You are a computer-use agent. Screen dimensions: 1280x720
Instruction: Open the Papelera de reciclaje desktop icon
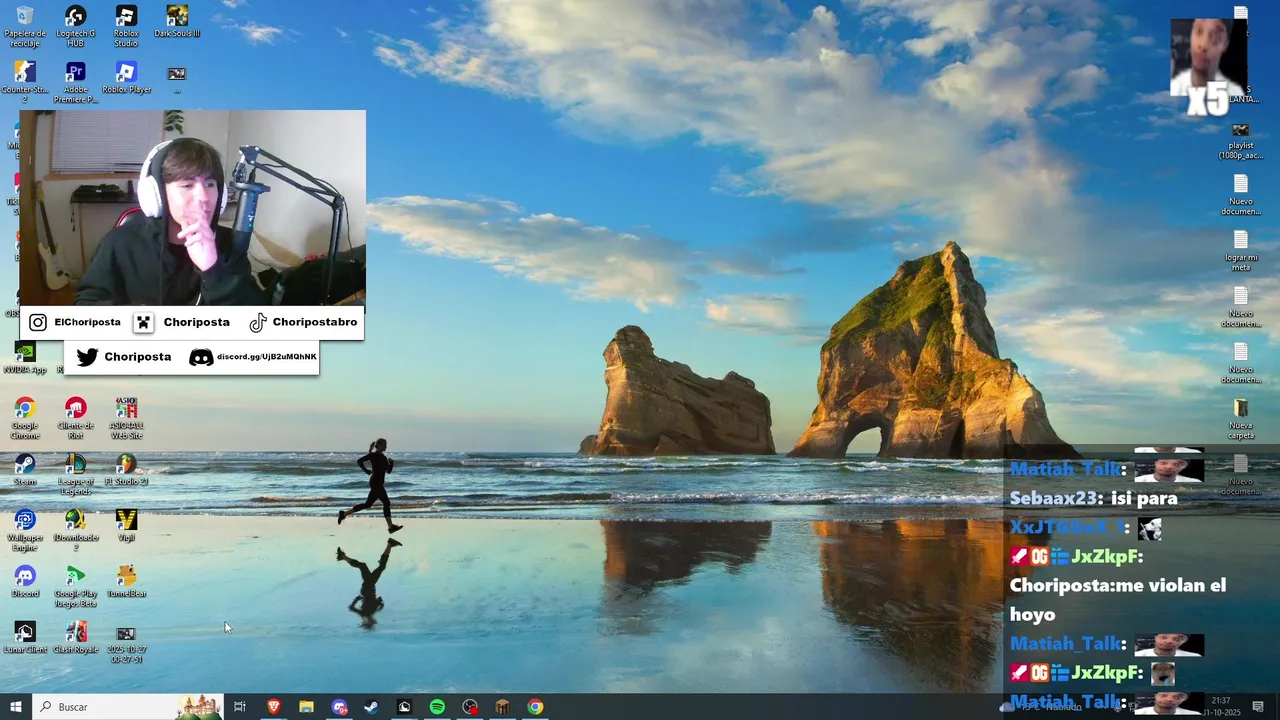click(25, 26)
